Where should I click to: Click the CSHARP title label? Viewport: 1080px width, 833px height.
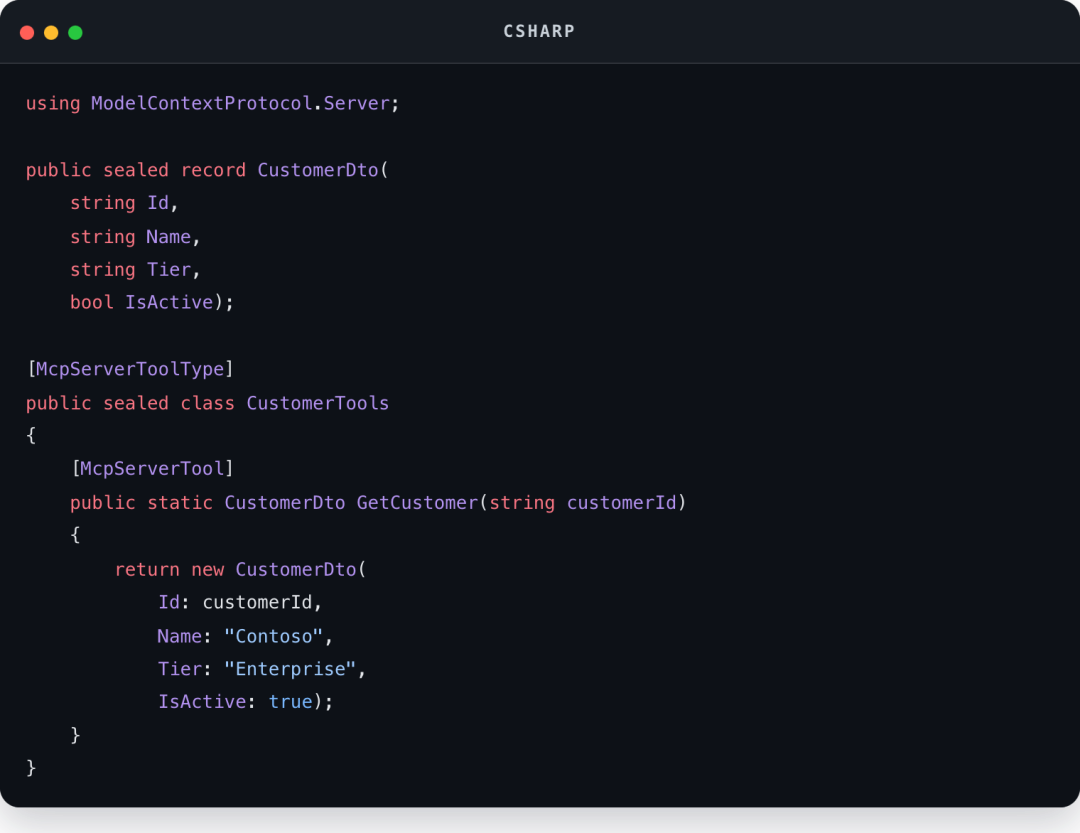point(539,32)
